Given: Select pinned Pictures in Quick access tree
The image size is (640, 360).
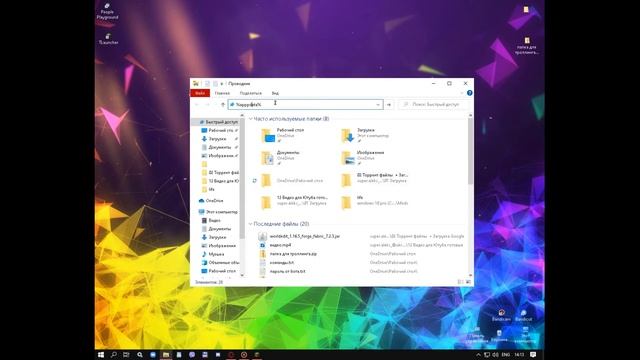Looking at the screenshot, I should [x=218, y=156].
